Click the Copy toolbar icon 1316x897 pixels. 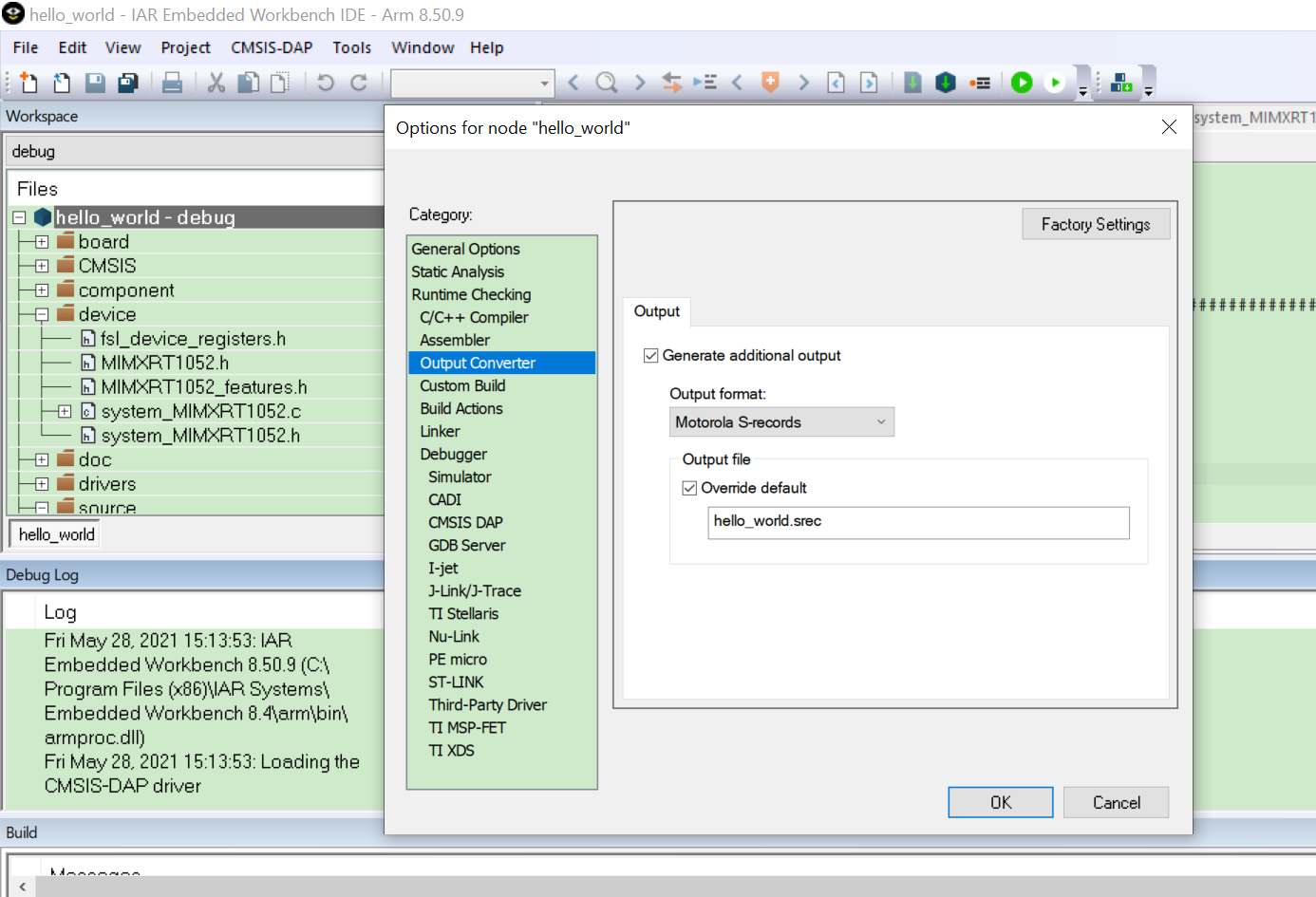click(249, 83)
